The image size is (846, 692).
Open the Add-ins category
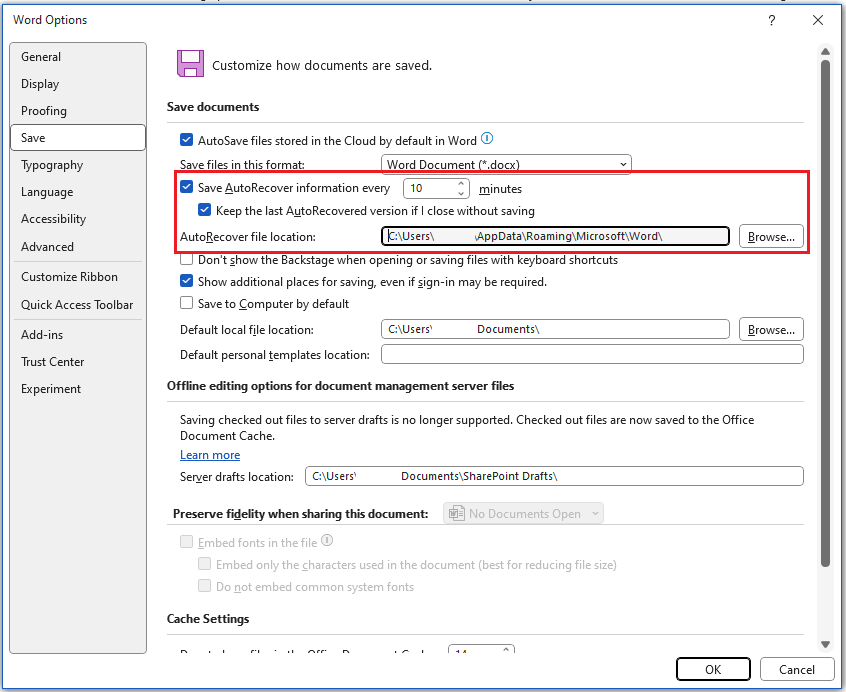(78, 334)
